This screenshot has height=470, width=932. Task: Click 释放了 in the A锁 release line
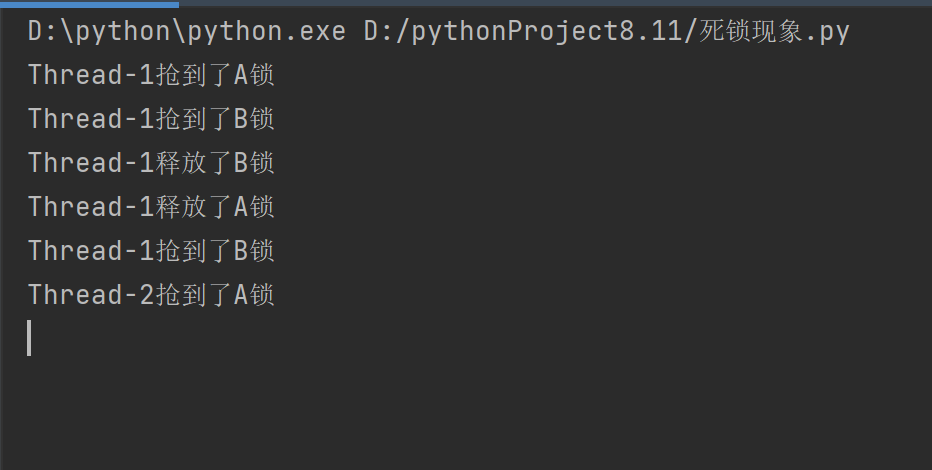pyautogui.click(x=194, y=207)
